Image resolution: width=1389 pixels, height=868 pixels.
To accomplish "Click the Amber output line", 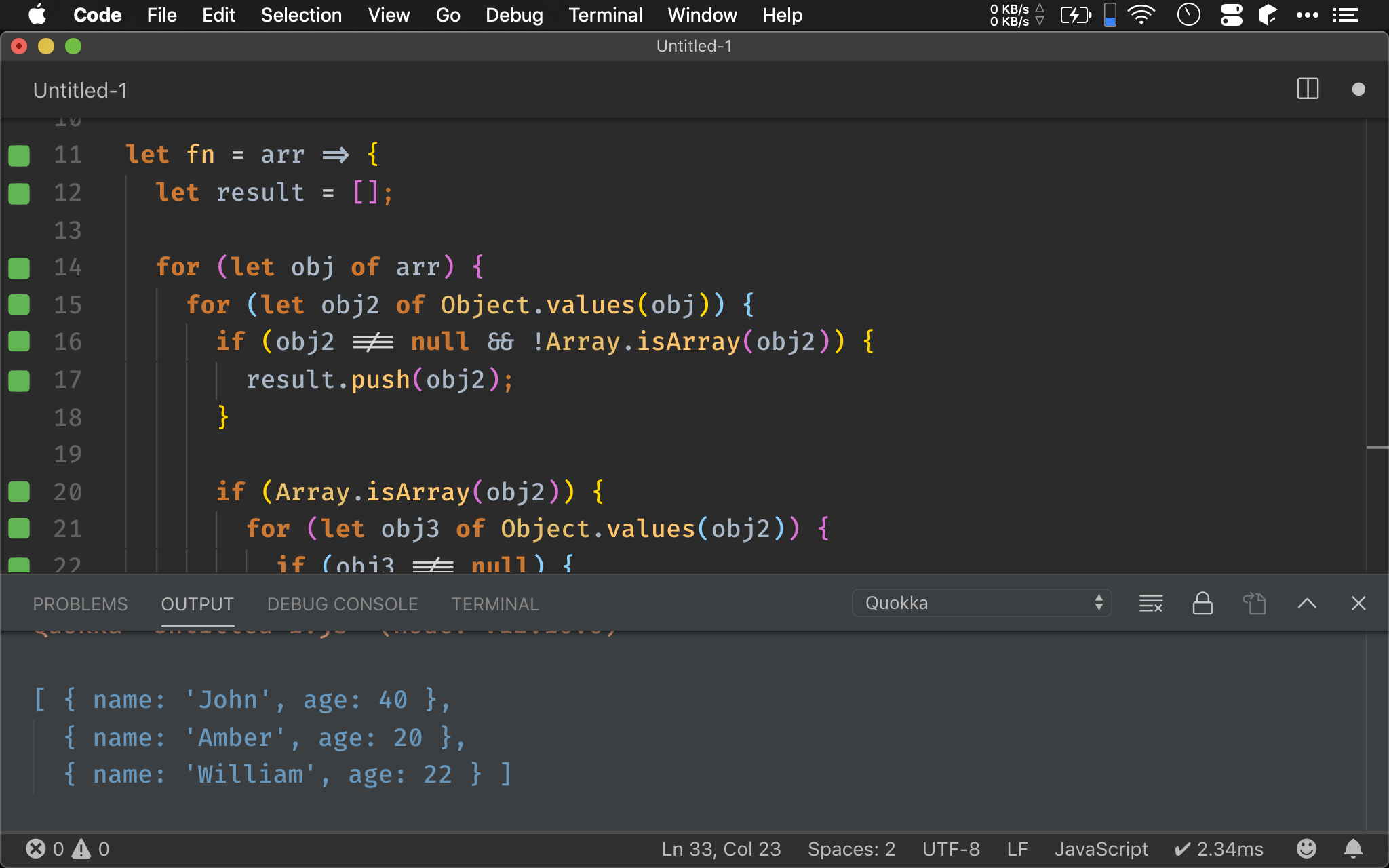I will [x=265, y=738].
